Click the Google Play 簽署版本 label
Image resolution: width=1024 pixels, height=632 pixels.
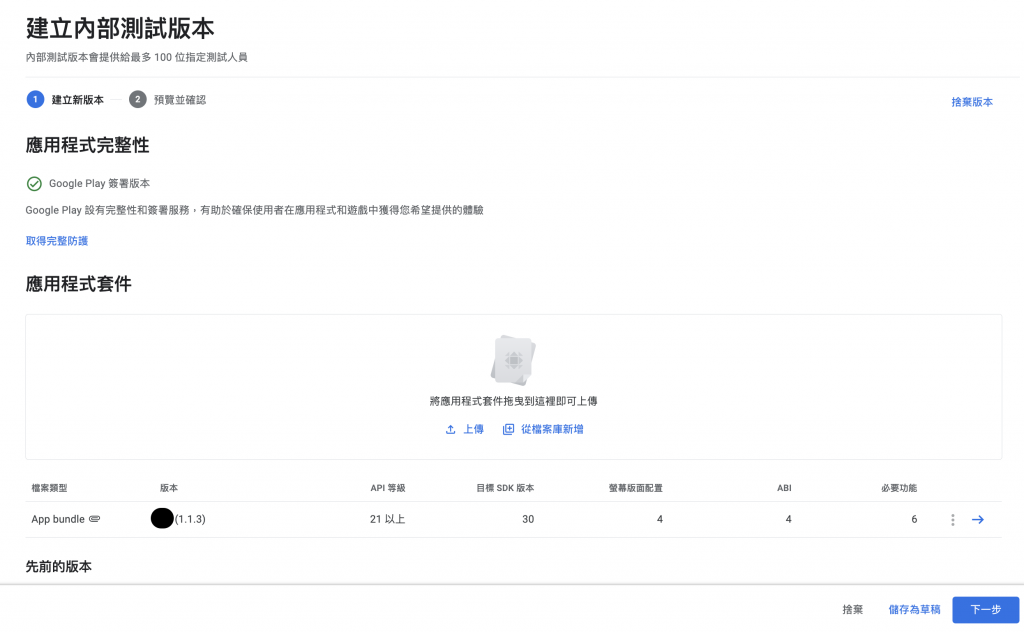pos(99,184)
